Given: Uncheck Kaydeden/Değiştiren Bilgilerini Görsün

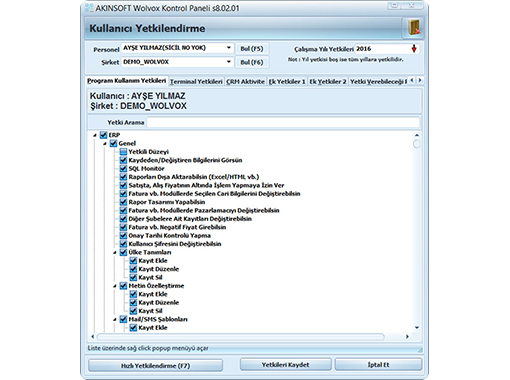Looking at the screenshot, I should 123,160.
